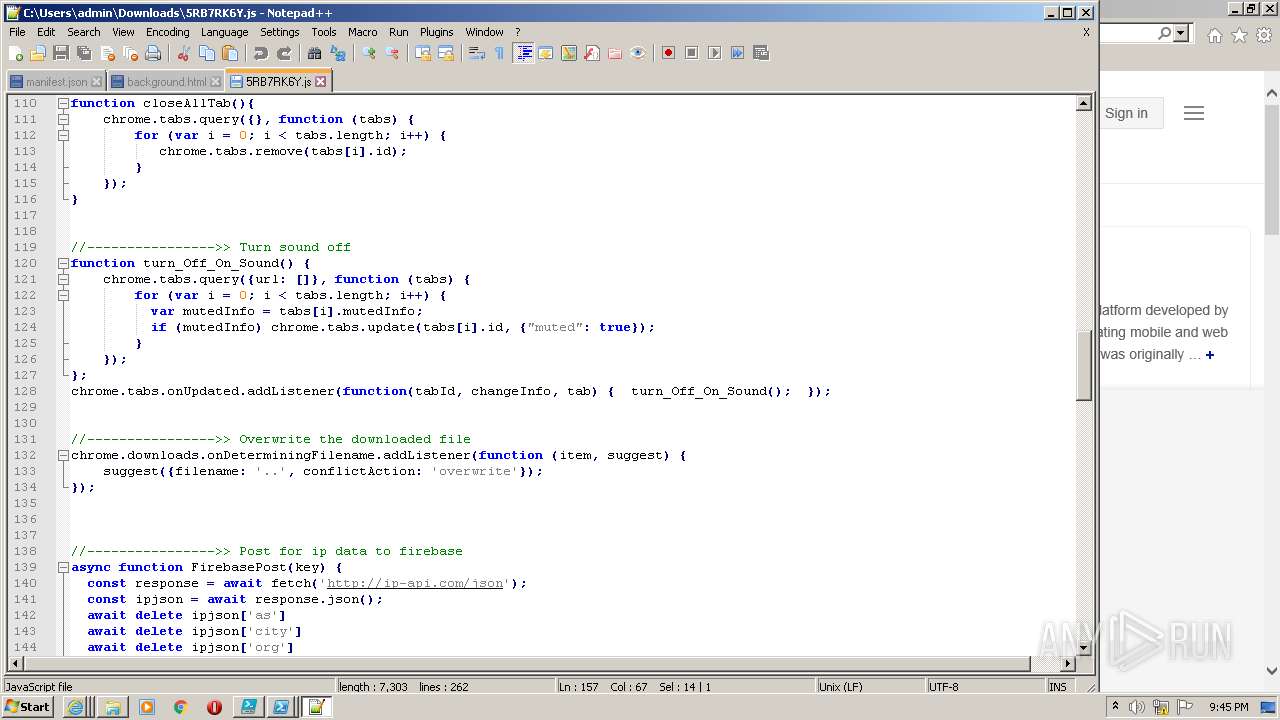Click the Stop Recording macro icon

click(x=691, y=53)
